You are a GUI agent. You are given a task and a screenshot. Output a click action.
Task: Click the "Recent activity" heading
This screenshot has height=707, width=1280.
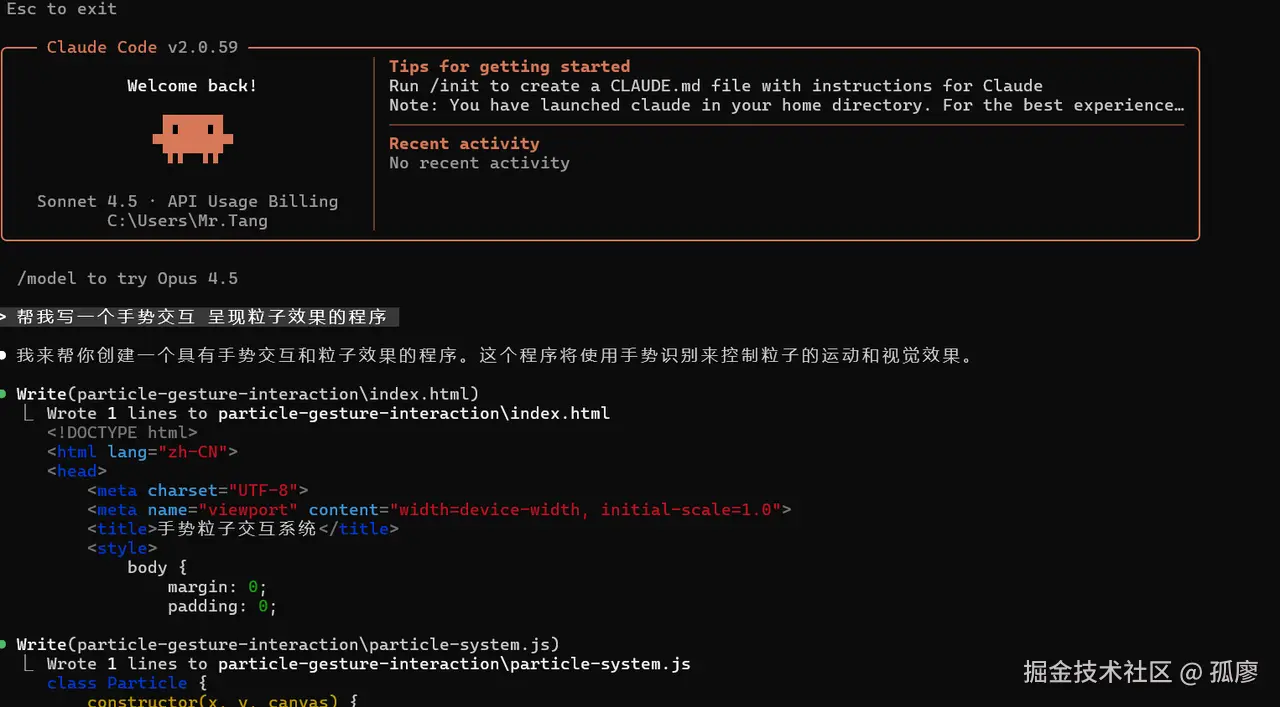coord(464,144)
